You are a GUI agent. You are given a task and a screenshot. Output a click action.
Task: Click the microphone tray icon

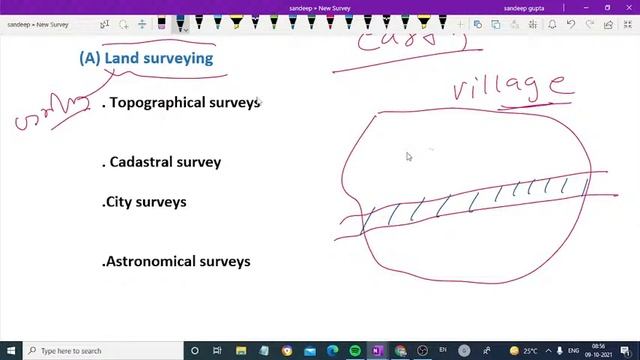click(560, 351)
